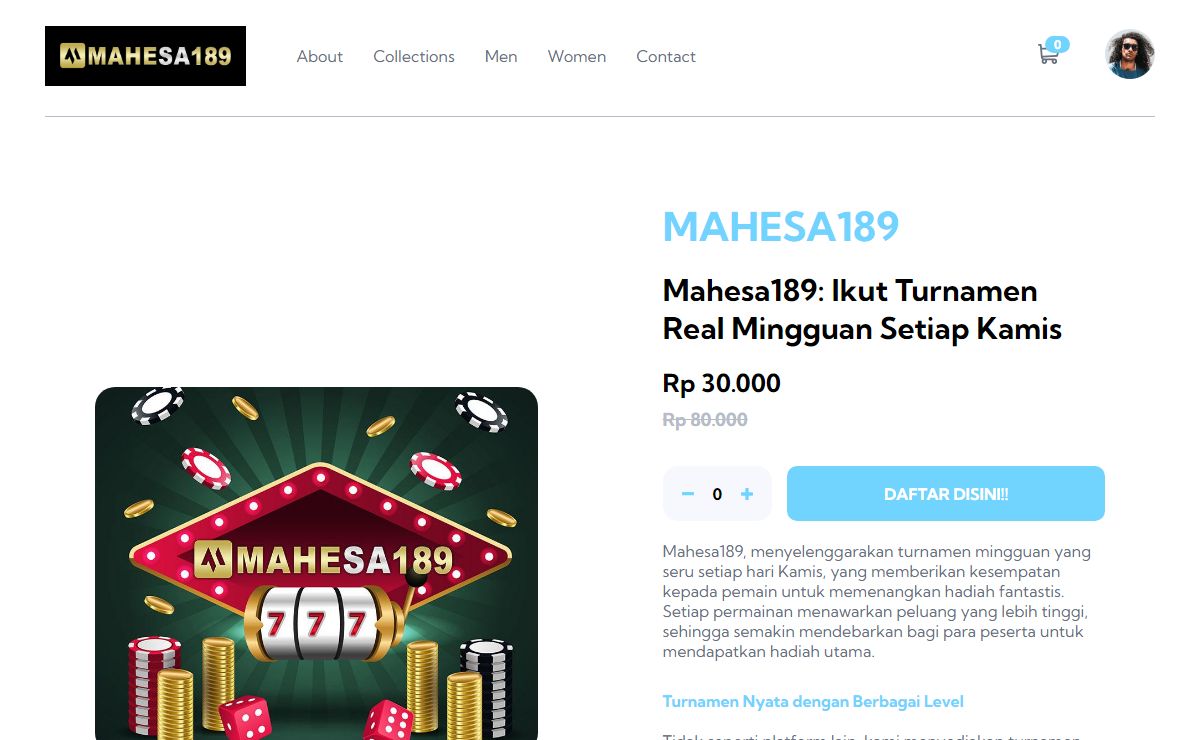Viewport: 1200px width, 740px height.
Task: Click the DAFTAR DISINI!! button
Action: [x=946, y=494]
